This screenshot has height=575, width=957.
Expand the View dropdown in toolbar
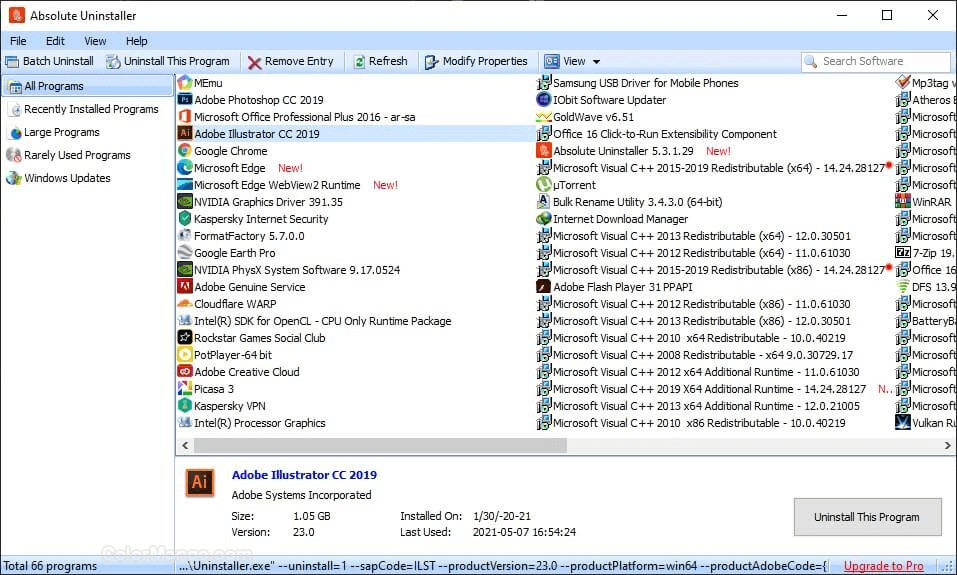tap(596, 62)
